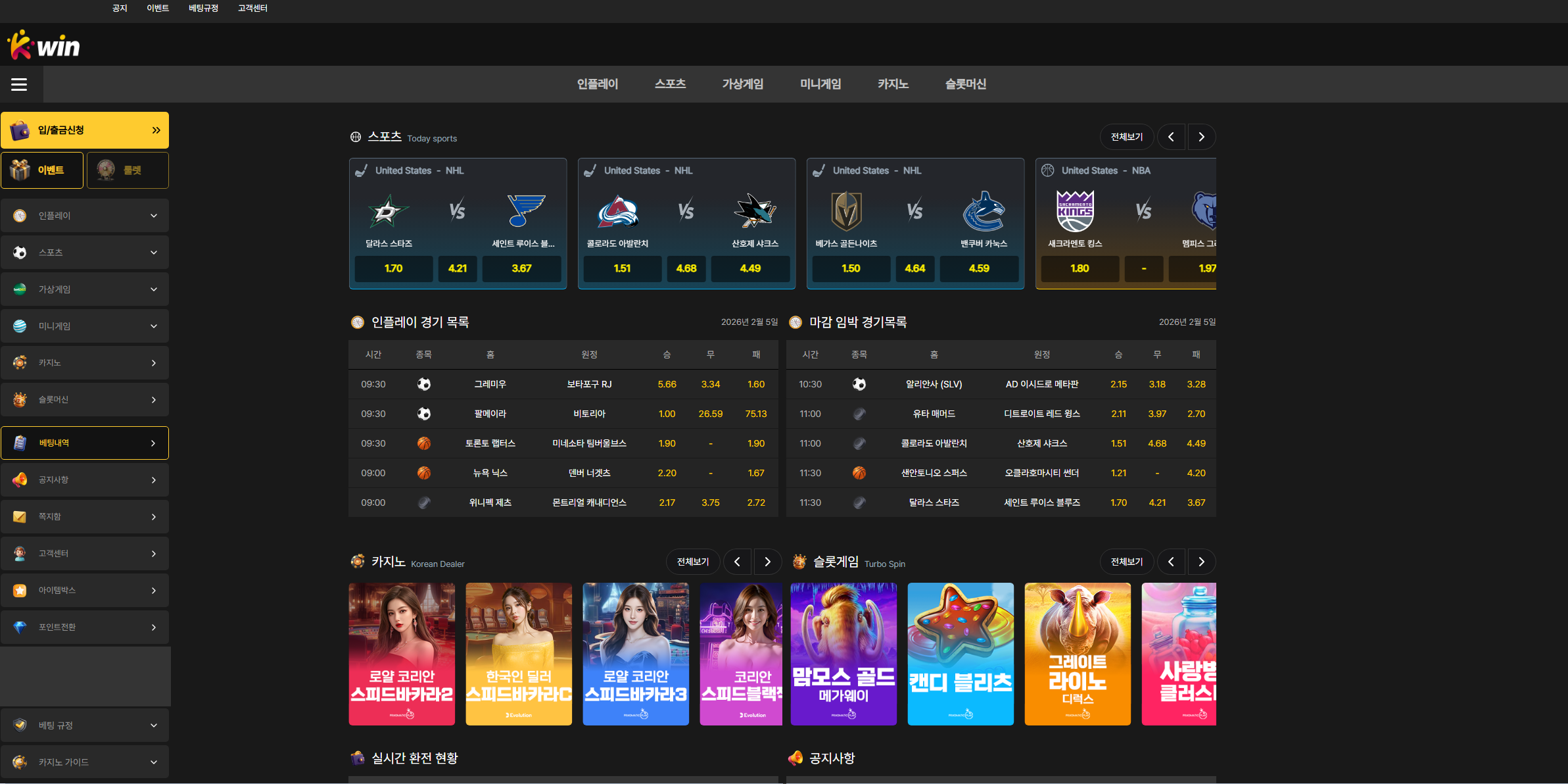Click the wallet icon beside 입/출금신청

pos(20,130)
